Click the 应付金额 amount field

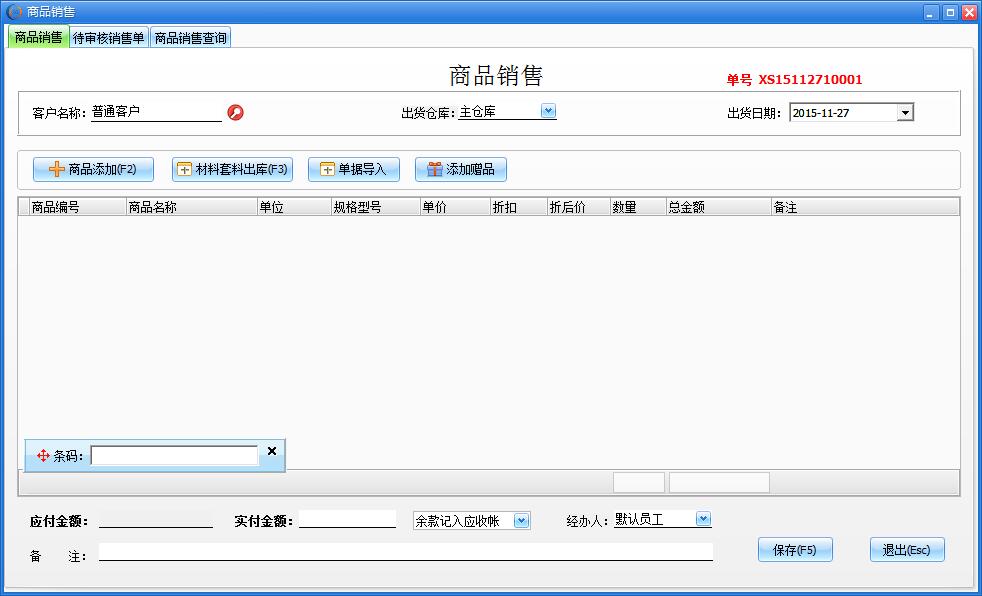156,519
